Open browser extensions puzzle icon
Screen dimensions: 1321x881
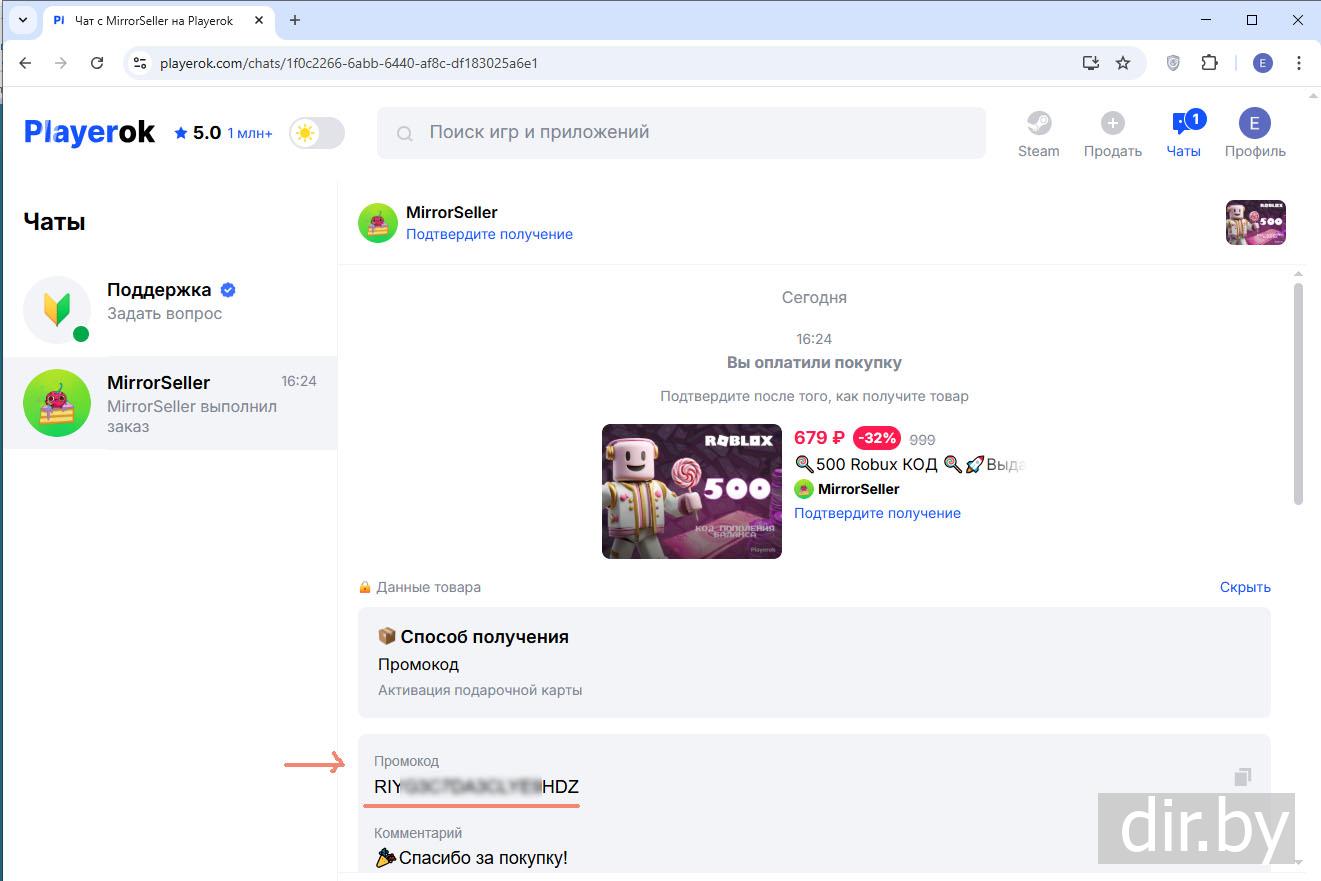[x=1209, y=63]
